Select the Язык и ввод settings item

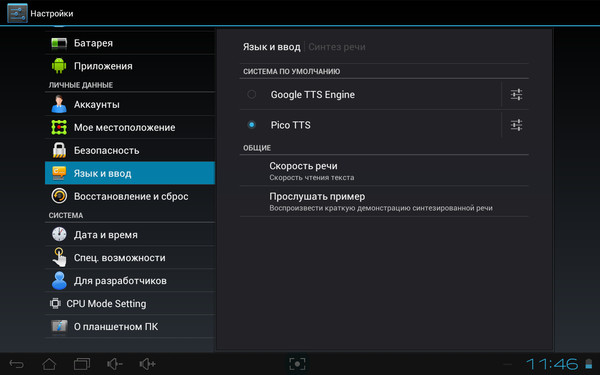pyautogui.click(x=130, y=173)
